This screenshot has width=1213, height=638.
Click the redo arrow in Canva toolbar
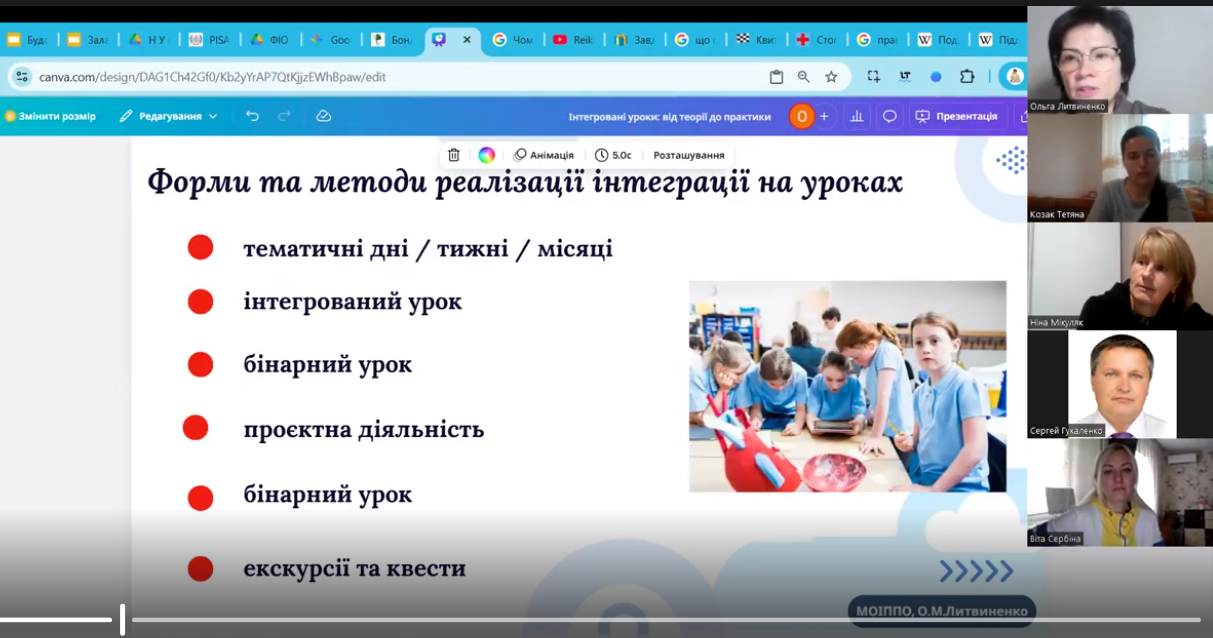point(284,116)
